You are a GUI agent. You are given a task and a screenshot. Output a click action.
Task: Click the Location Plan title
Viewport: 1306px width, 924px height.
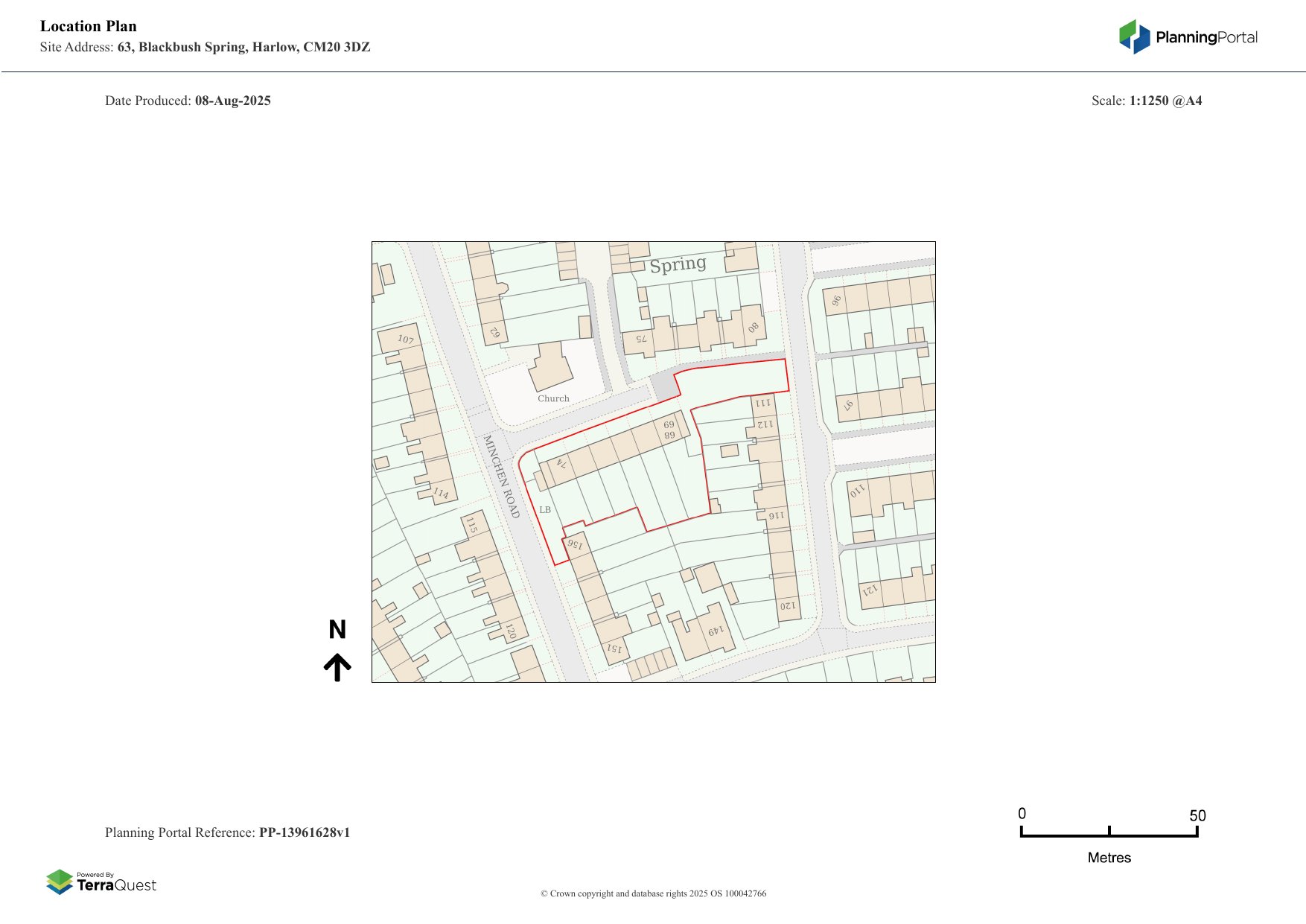[88, 26]
